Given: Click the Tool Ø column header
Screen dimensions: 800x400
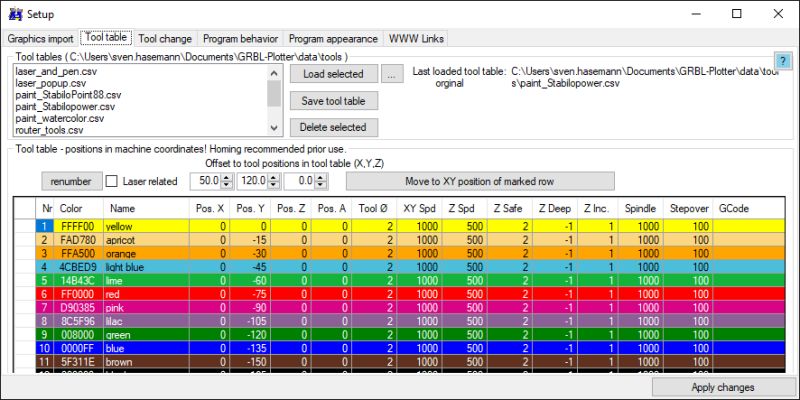Looking at the screenshot, I should coord(374,208).
